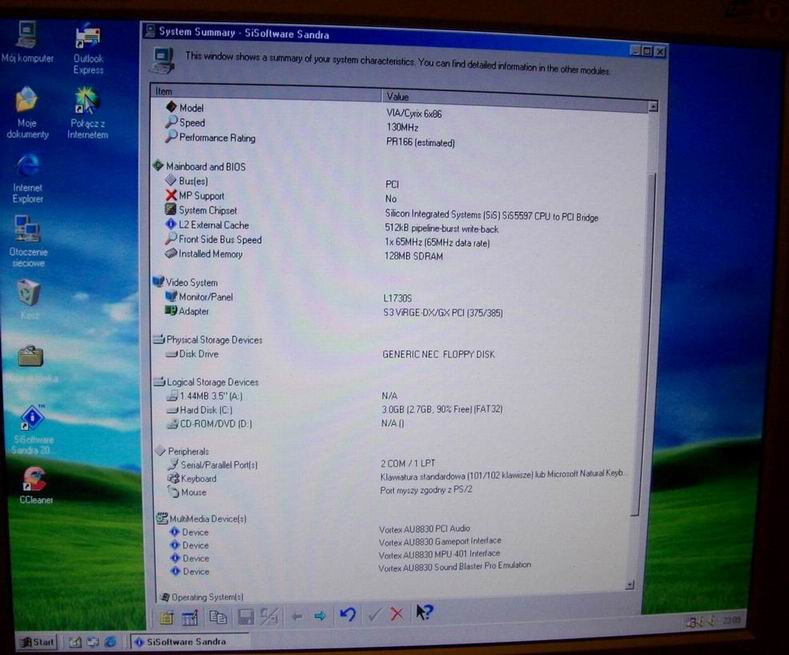The image size is (789, 655).
Task: Select the Physical Storage Devices heading
Action: pyautogui.click(x=208, y=340)
